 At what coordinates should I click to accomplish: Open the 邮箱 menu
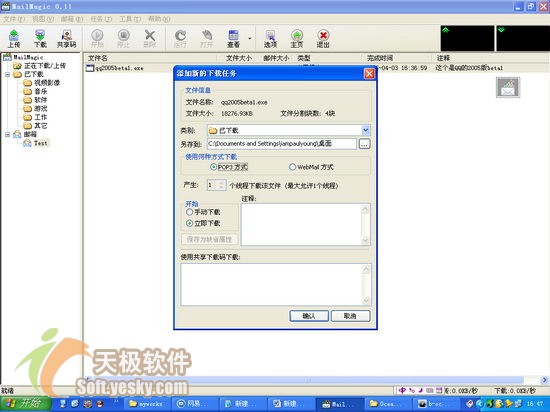(72, 19)
